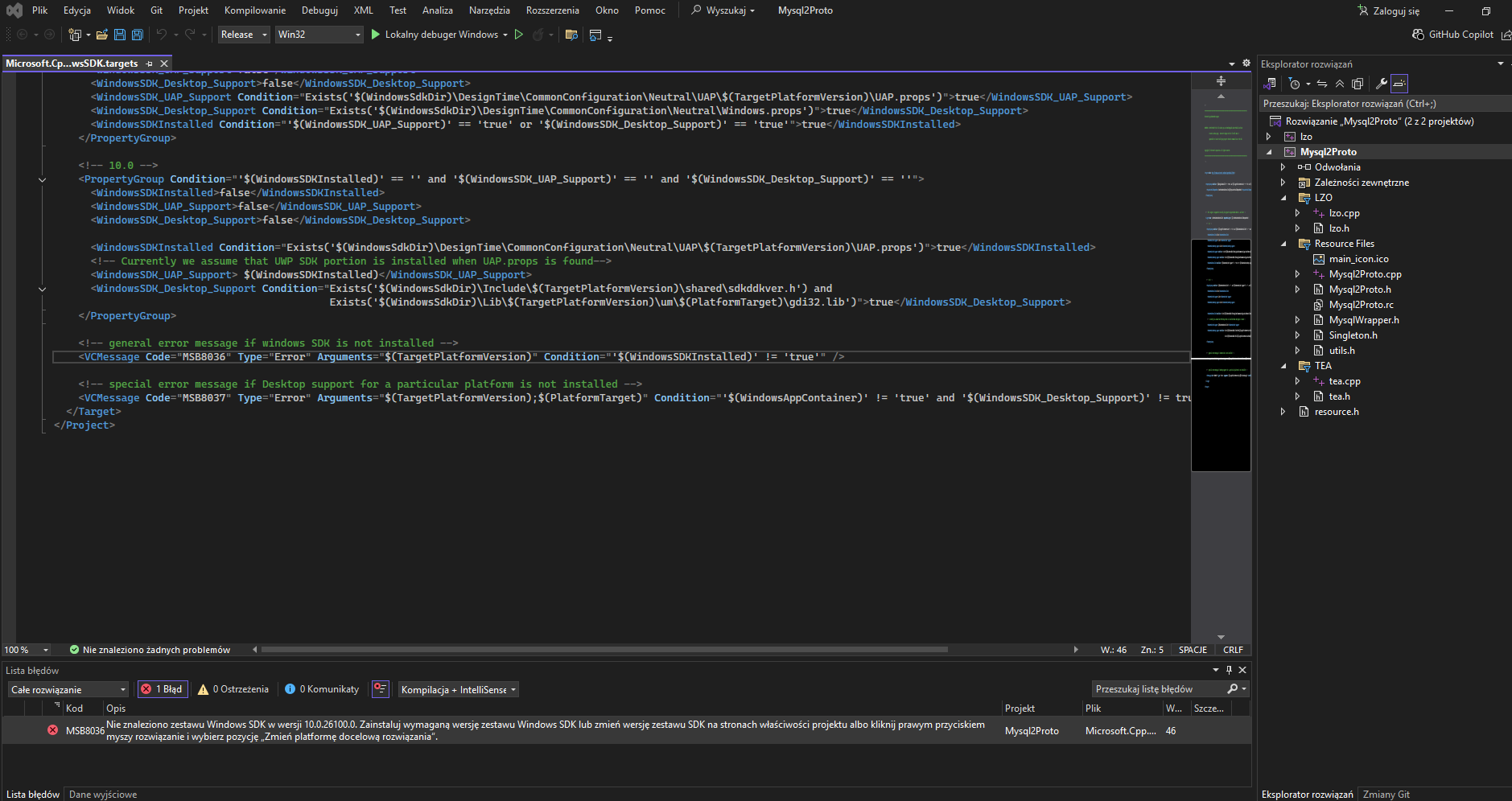Open the Release configuration dropdown
This screenshot has width=1512, height=801.
click(x=245, y=35)
